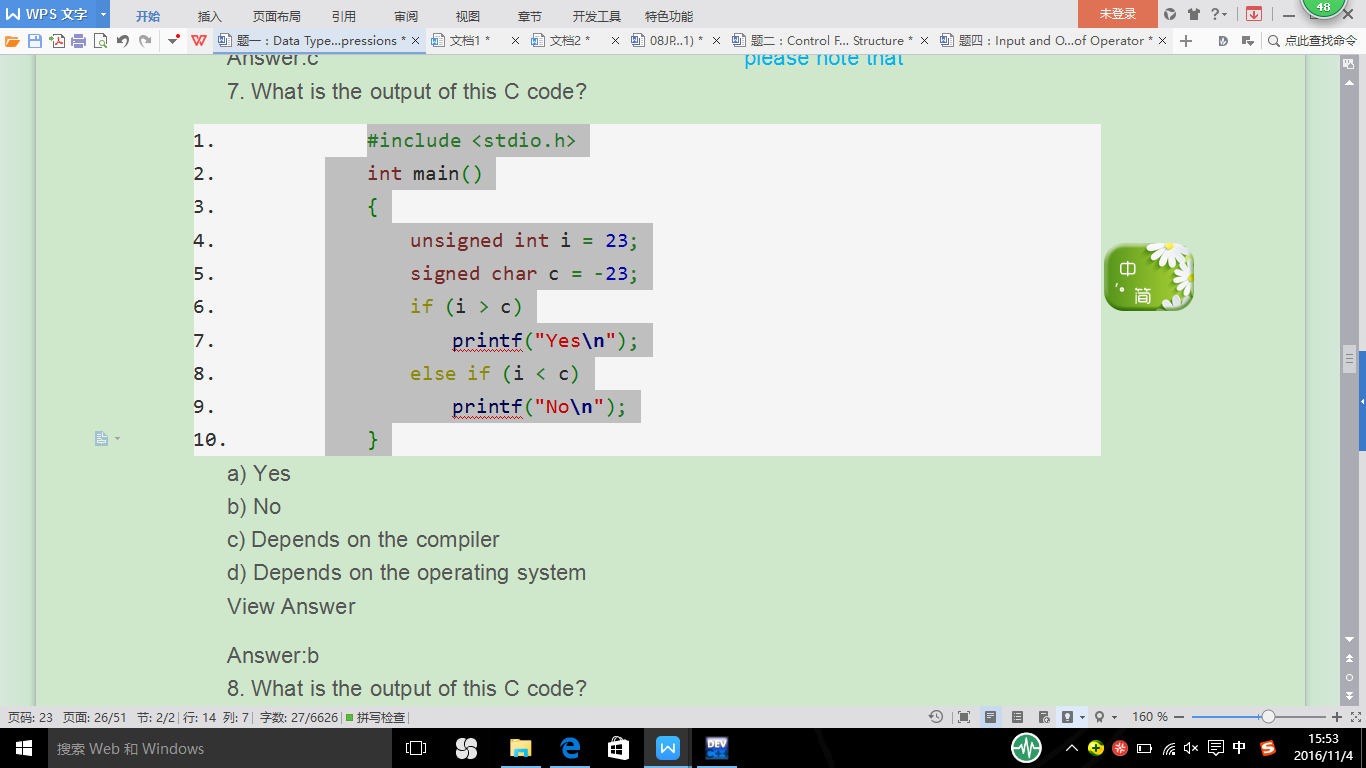Open the 特色功能 ribbon tab

tap(669, 16)
